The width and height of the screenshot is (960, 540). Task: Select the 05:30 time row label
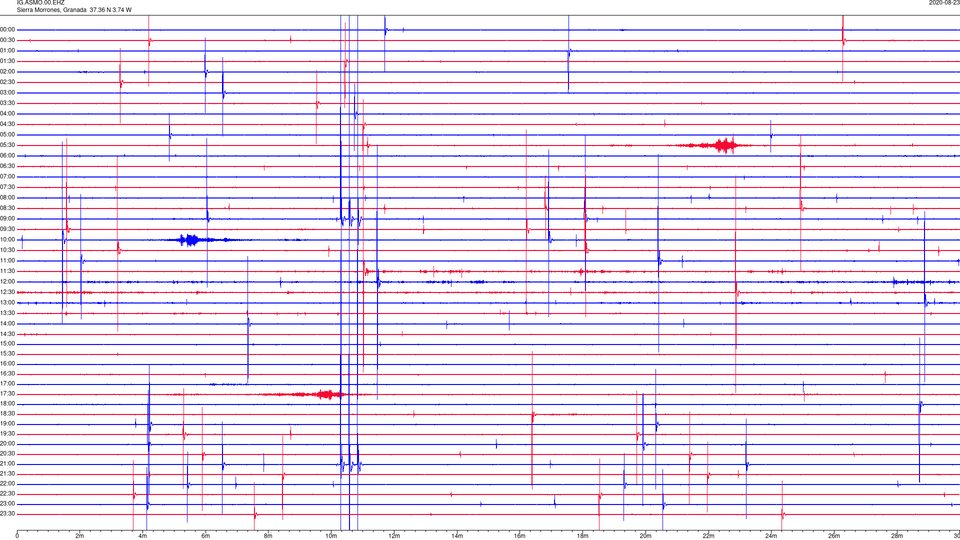tap(8, 145)
